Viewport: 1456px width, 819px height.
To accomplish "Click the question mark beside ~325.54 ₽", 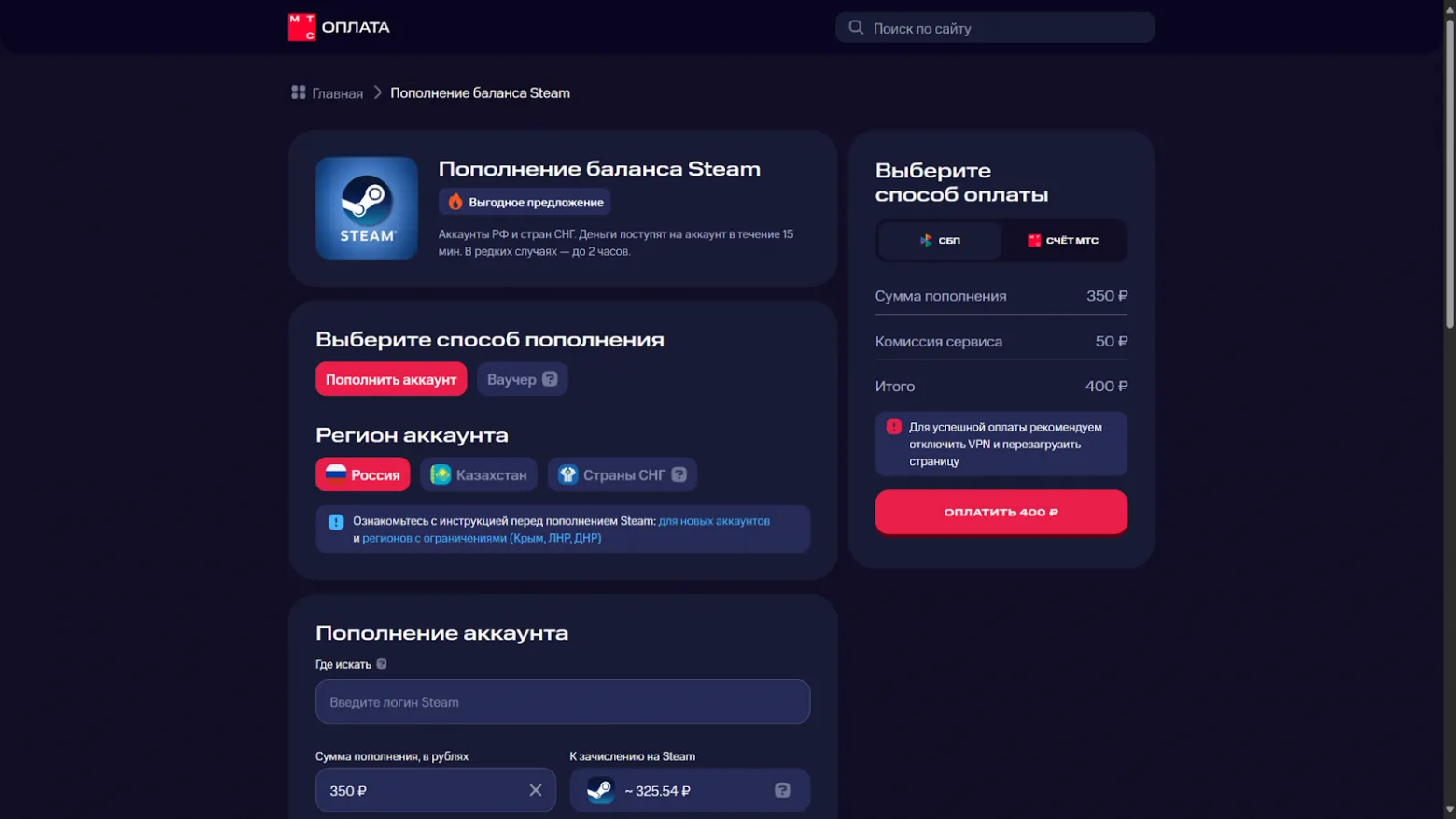I will (x=782, y=789).
